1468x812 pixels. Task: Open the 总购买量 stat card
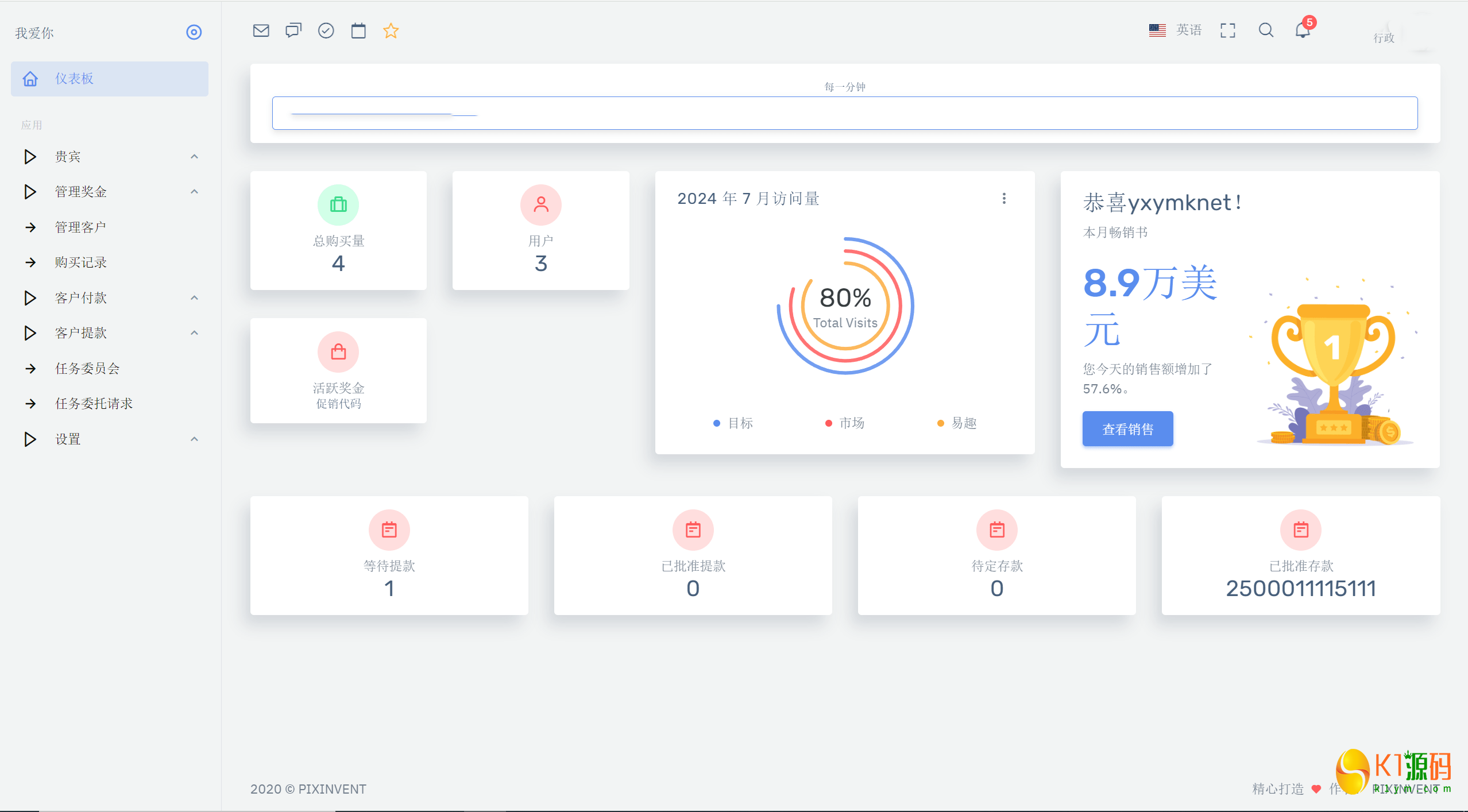click(338, 230)
